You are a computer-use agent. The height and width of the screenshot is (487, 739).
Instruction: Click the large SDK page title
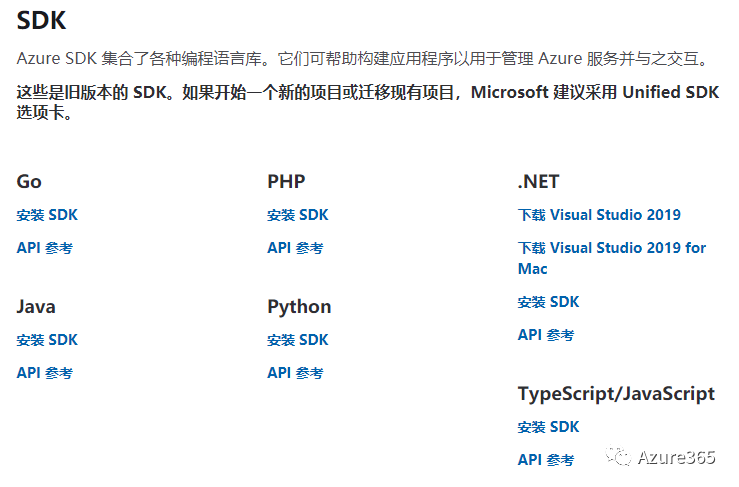point(43,19)
